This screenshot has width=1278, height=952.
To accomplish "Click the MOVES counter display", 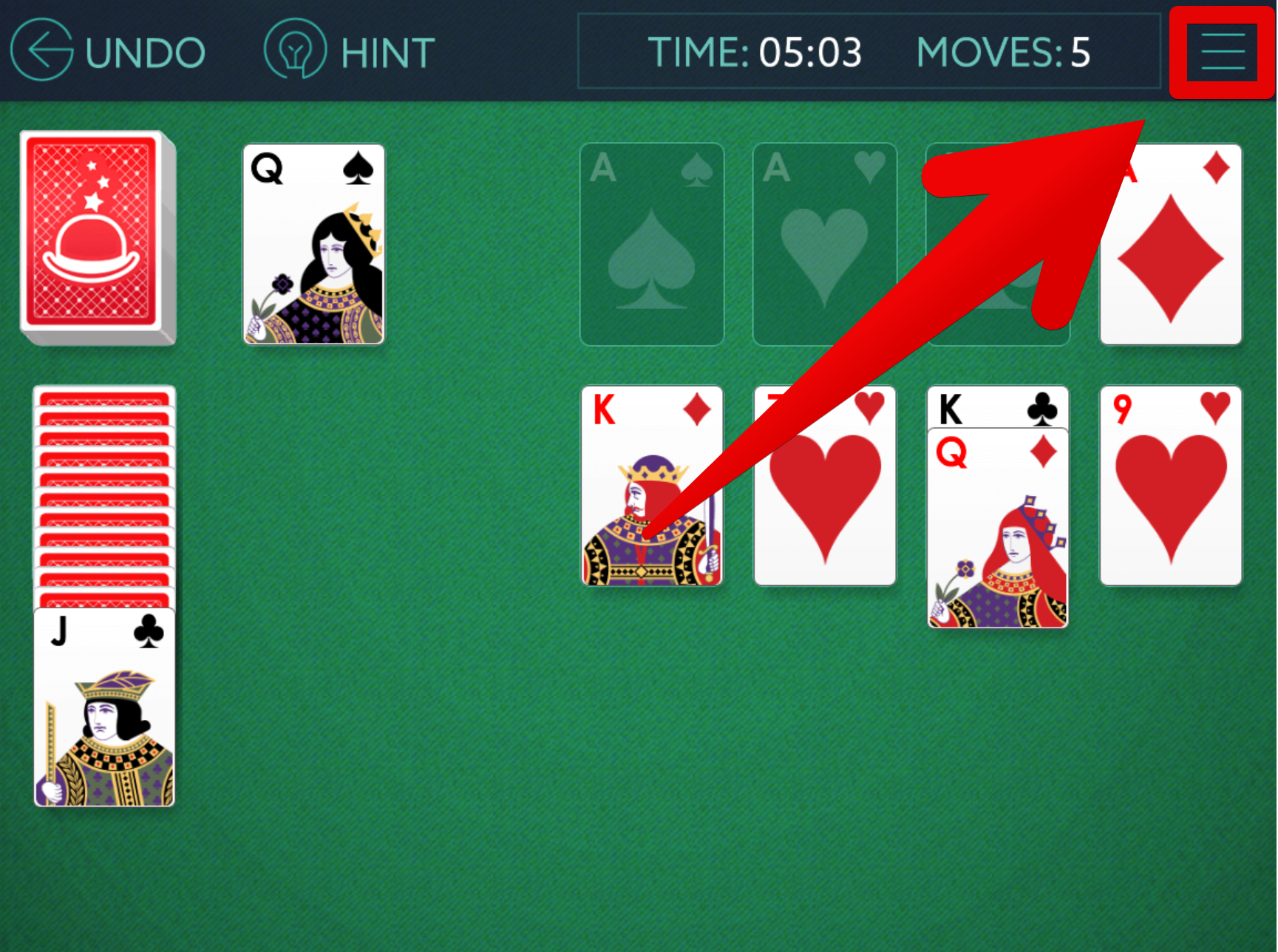I will click(1003, 52).
